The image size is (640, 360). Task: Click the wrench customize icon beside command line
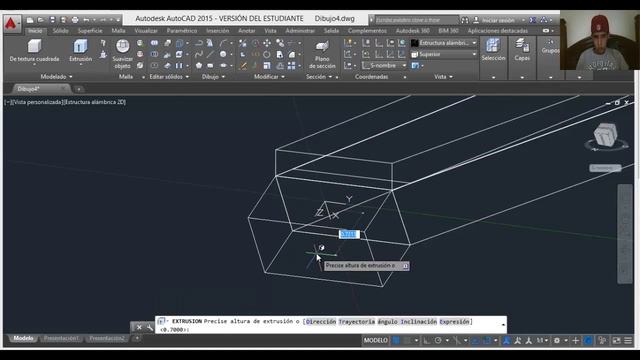pos(150,327)
